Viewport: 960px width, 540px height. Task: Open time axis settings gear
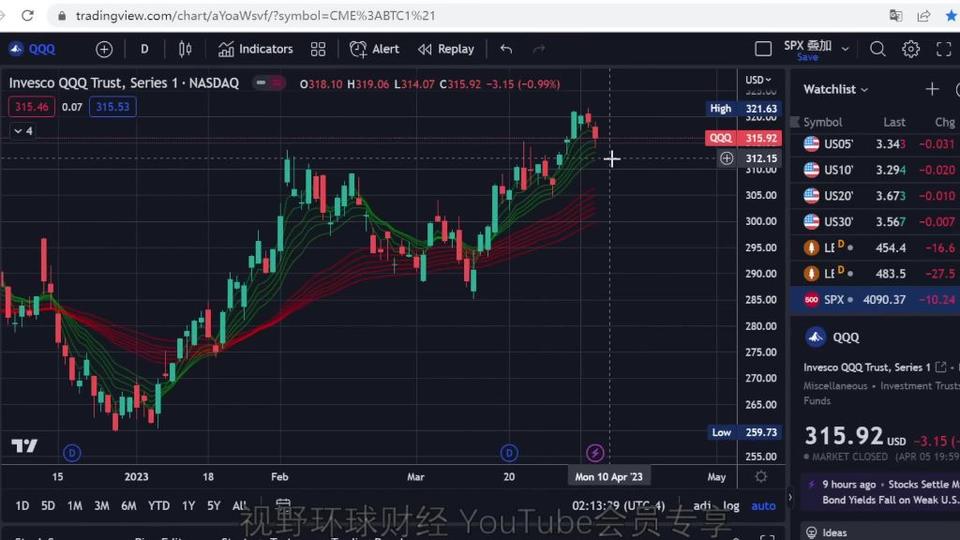pos(761,476)
